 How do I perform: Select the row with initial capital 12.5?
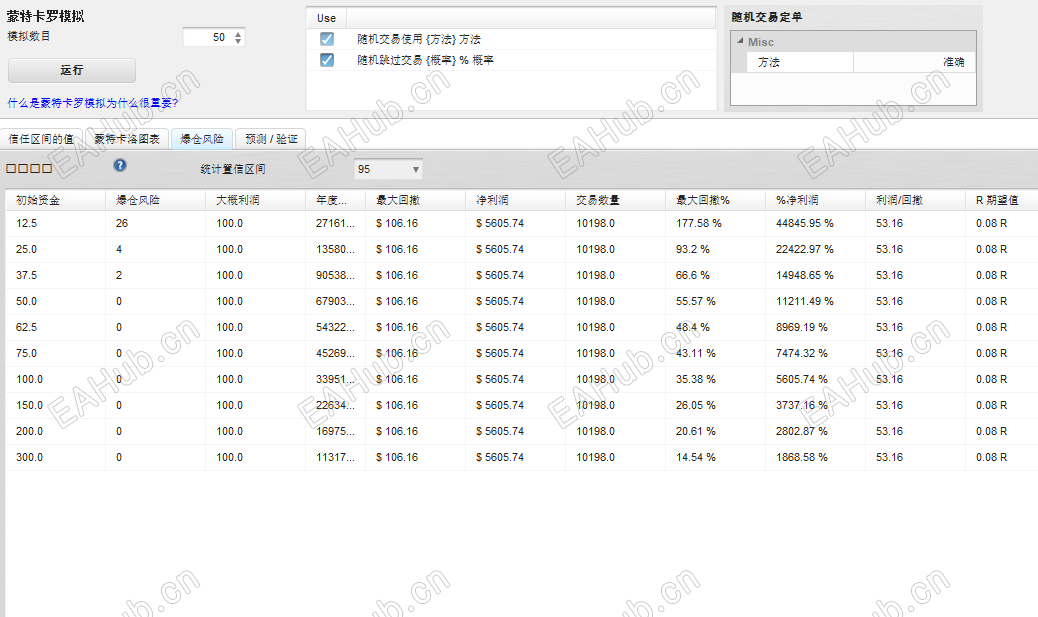pos(522,224)
